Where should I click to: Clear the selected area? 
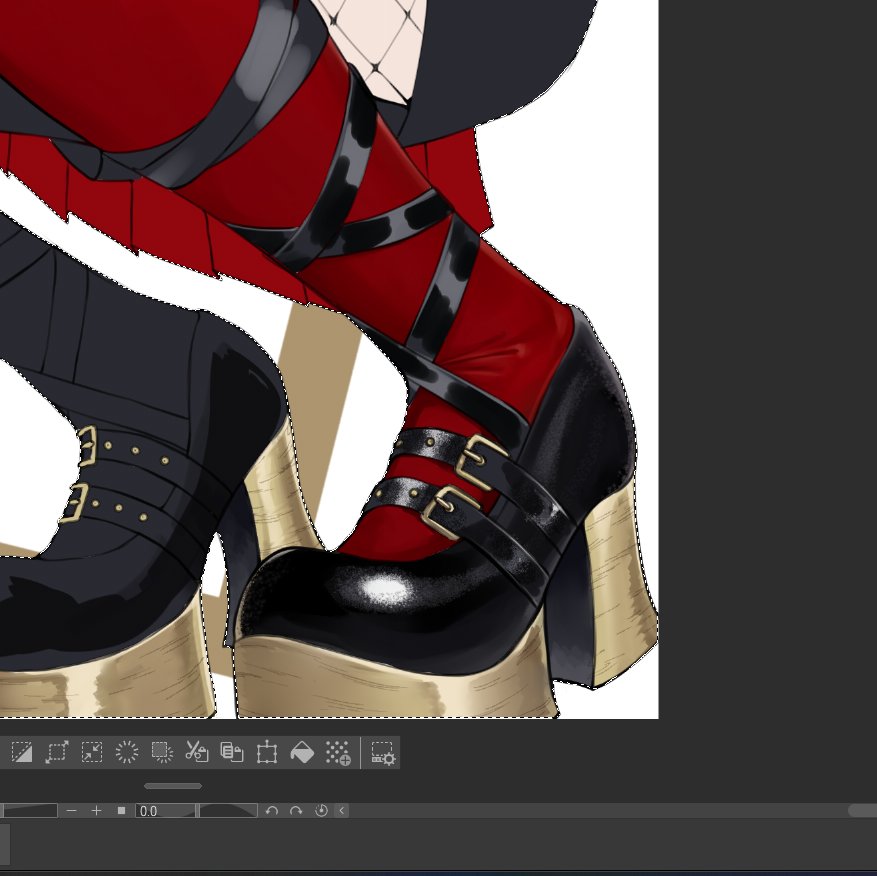[x=160, y=753]
